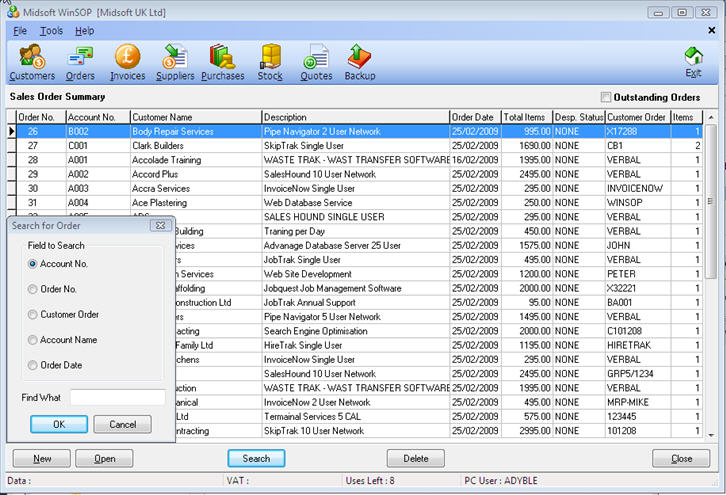Select the Order No. radio button

point(32,289)
